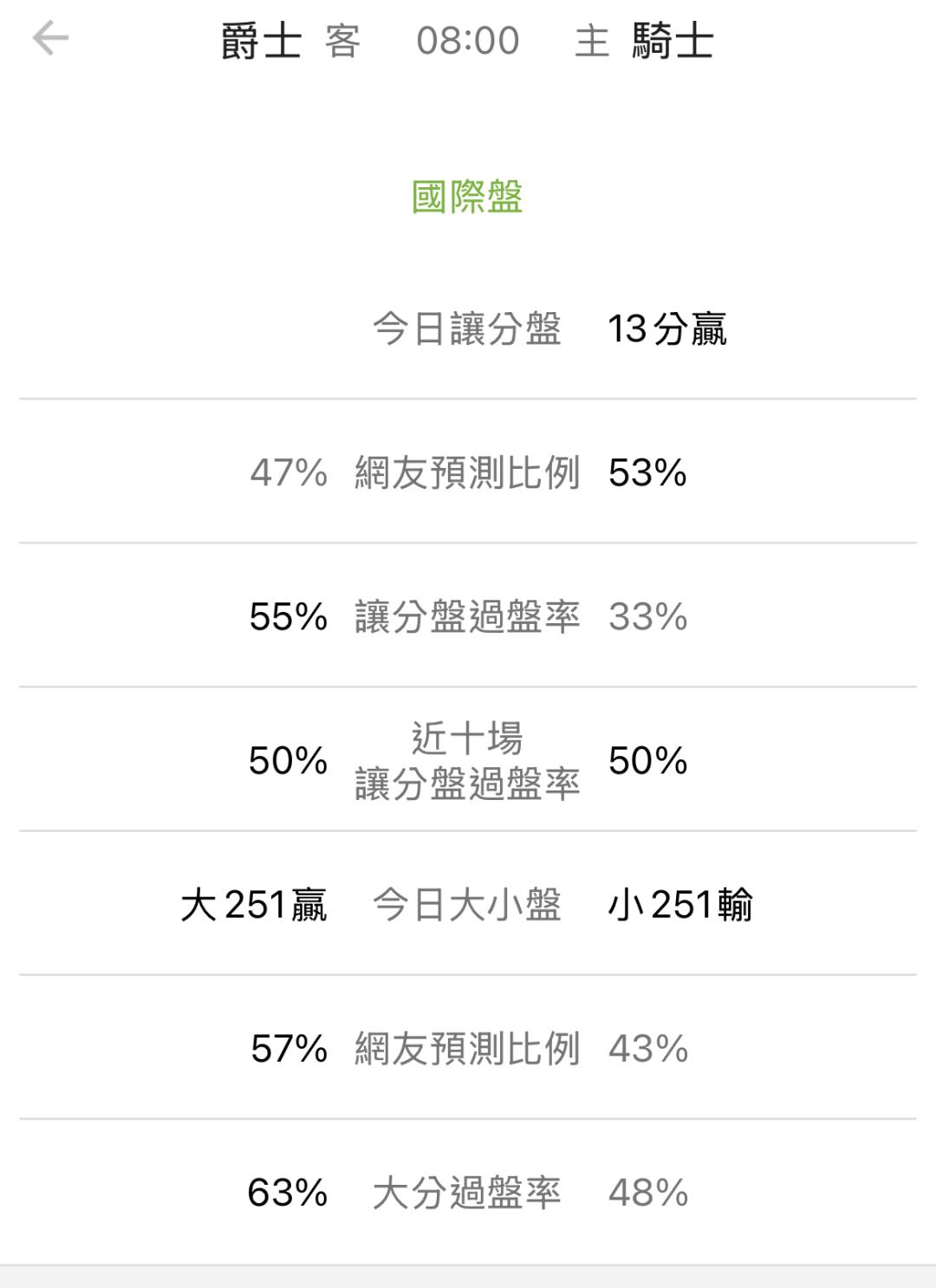Select the 小251輸 under option
This screenshot has height=1288, width=936.
click(680, 904)
